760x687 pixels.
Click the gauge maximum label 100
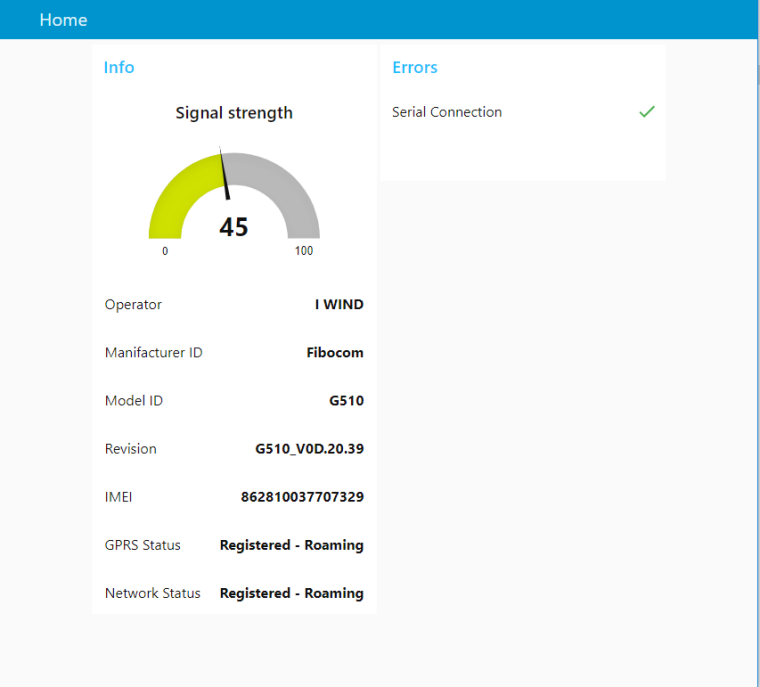304,251
